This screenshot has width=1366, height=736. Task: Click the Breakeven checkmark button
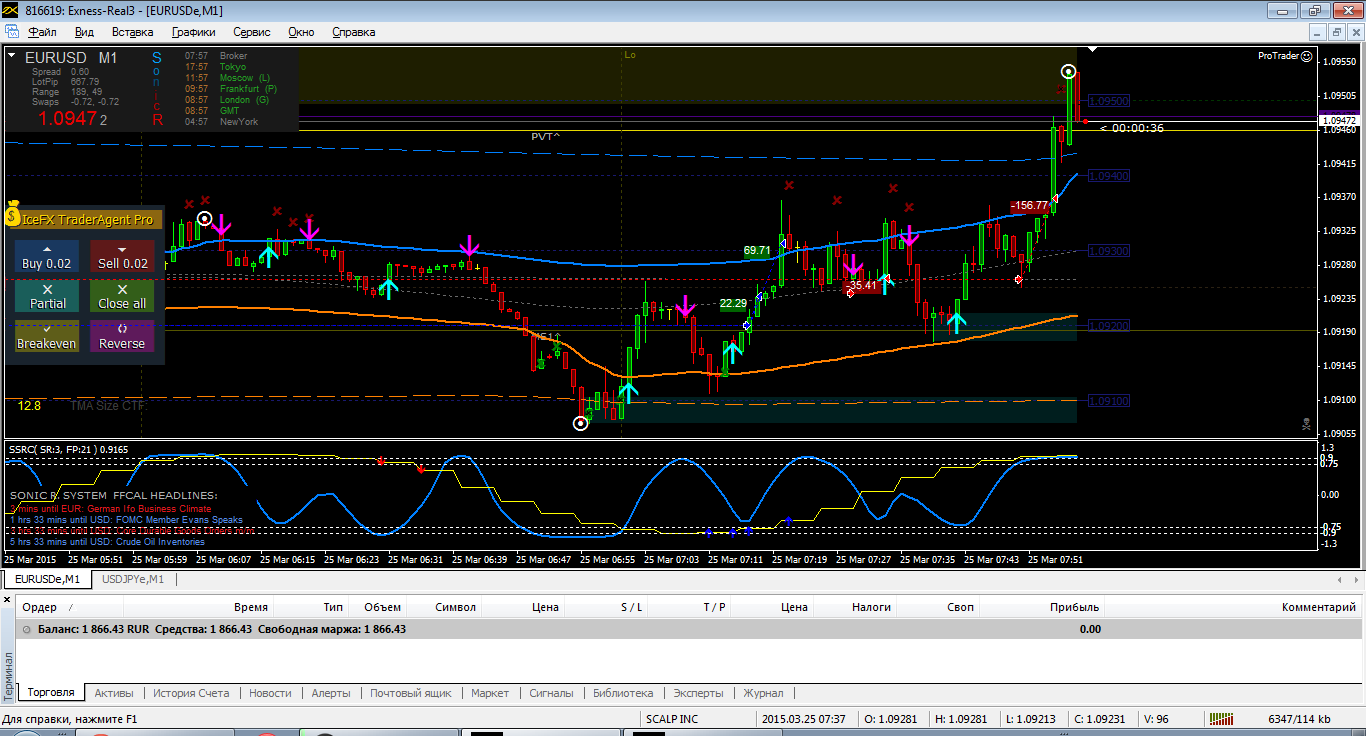point(47,336)
